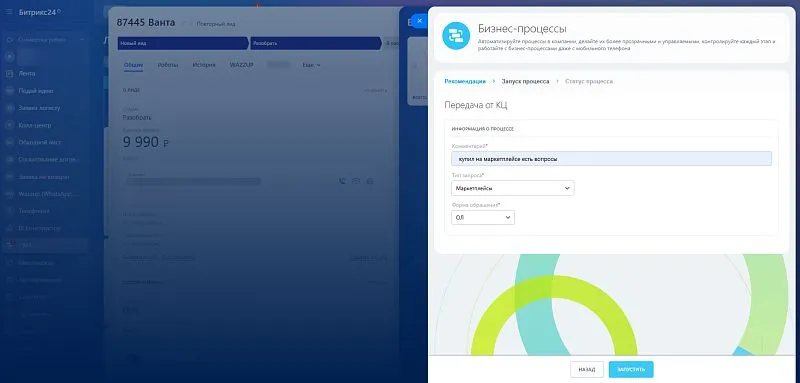Image resolution: width=800 pixels, height=383 pixels.
Task: Click the Запуск процесса breadcrumb step
Action: pos(526,81)
